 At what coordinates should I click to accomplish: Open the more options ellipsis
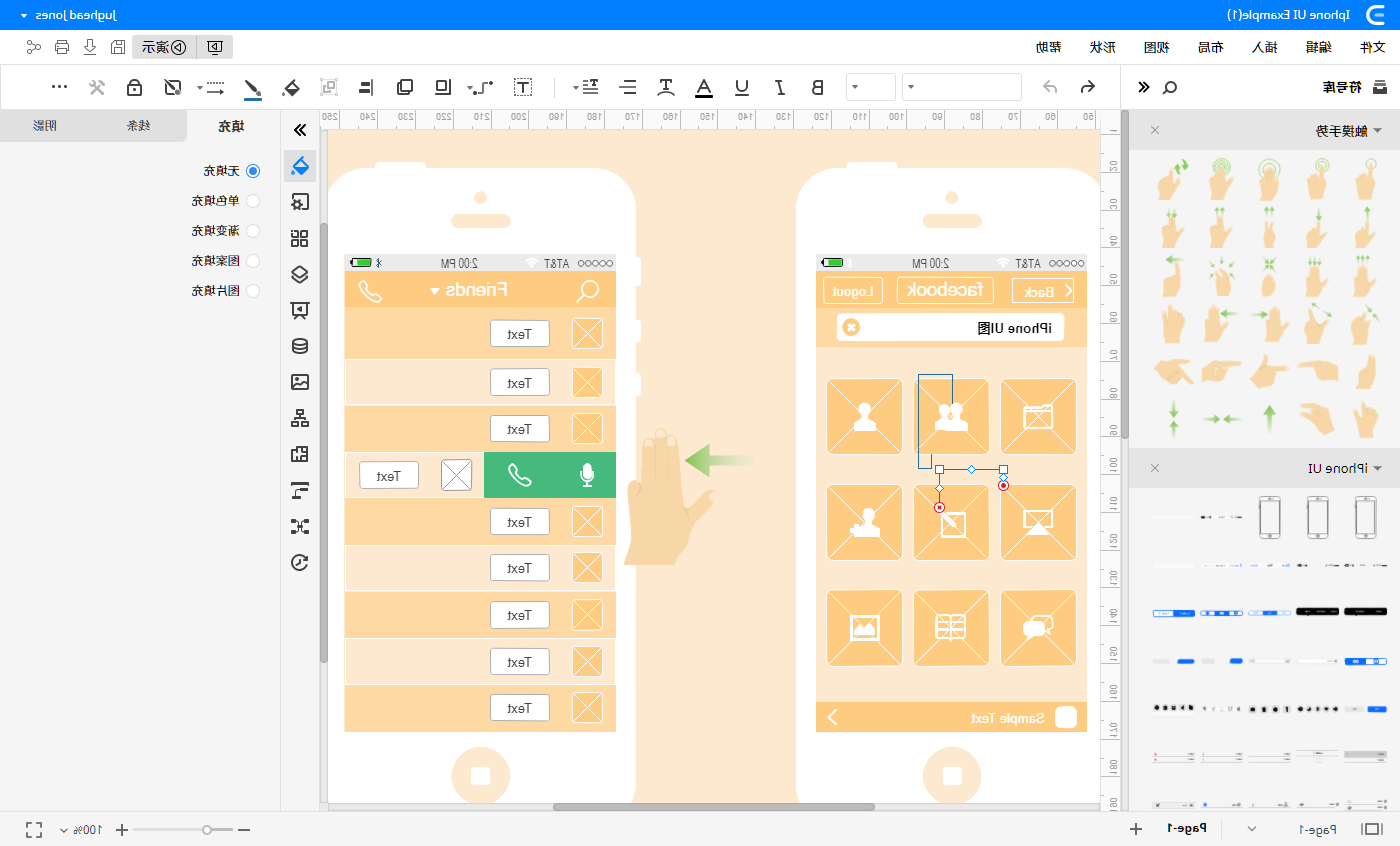[x=59, y=87]
